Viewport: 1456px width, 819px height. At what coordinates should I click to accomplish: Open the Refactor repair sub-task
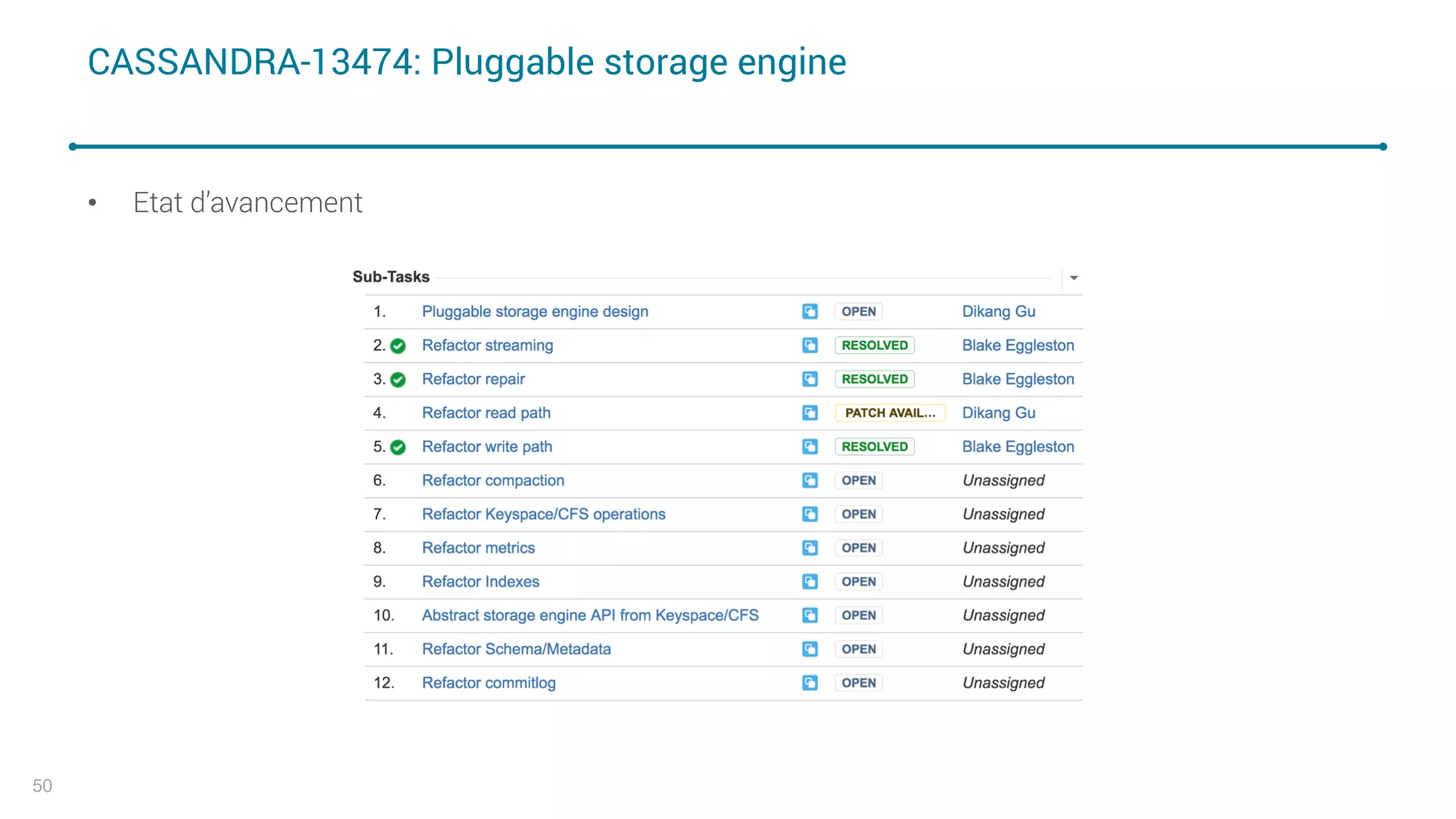click(x=473, y=379)
